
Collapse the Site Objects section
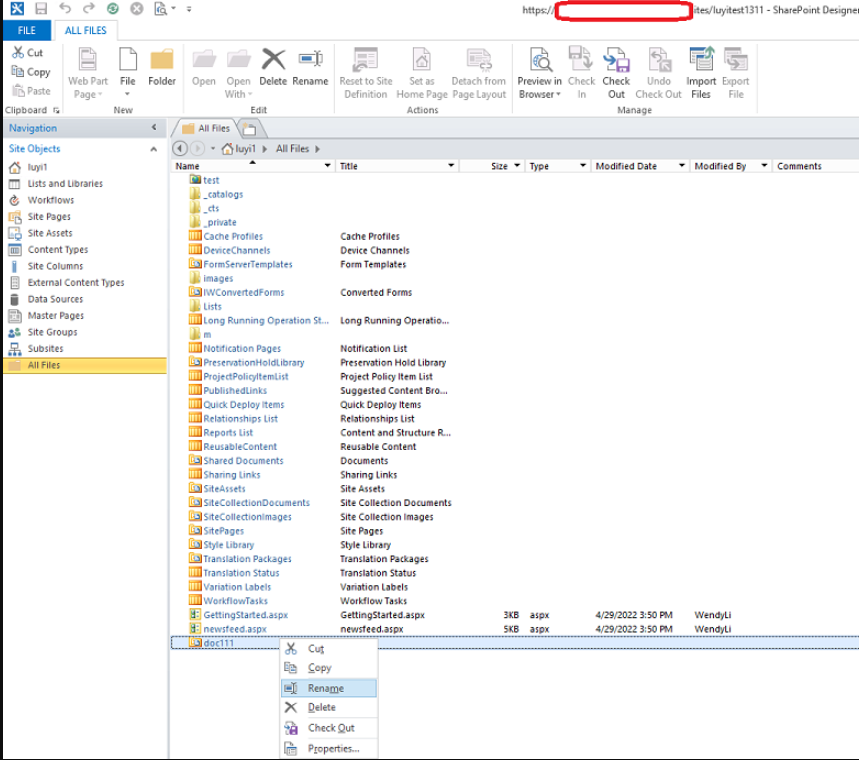154,148
